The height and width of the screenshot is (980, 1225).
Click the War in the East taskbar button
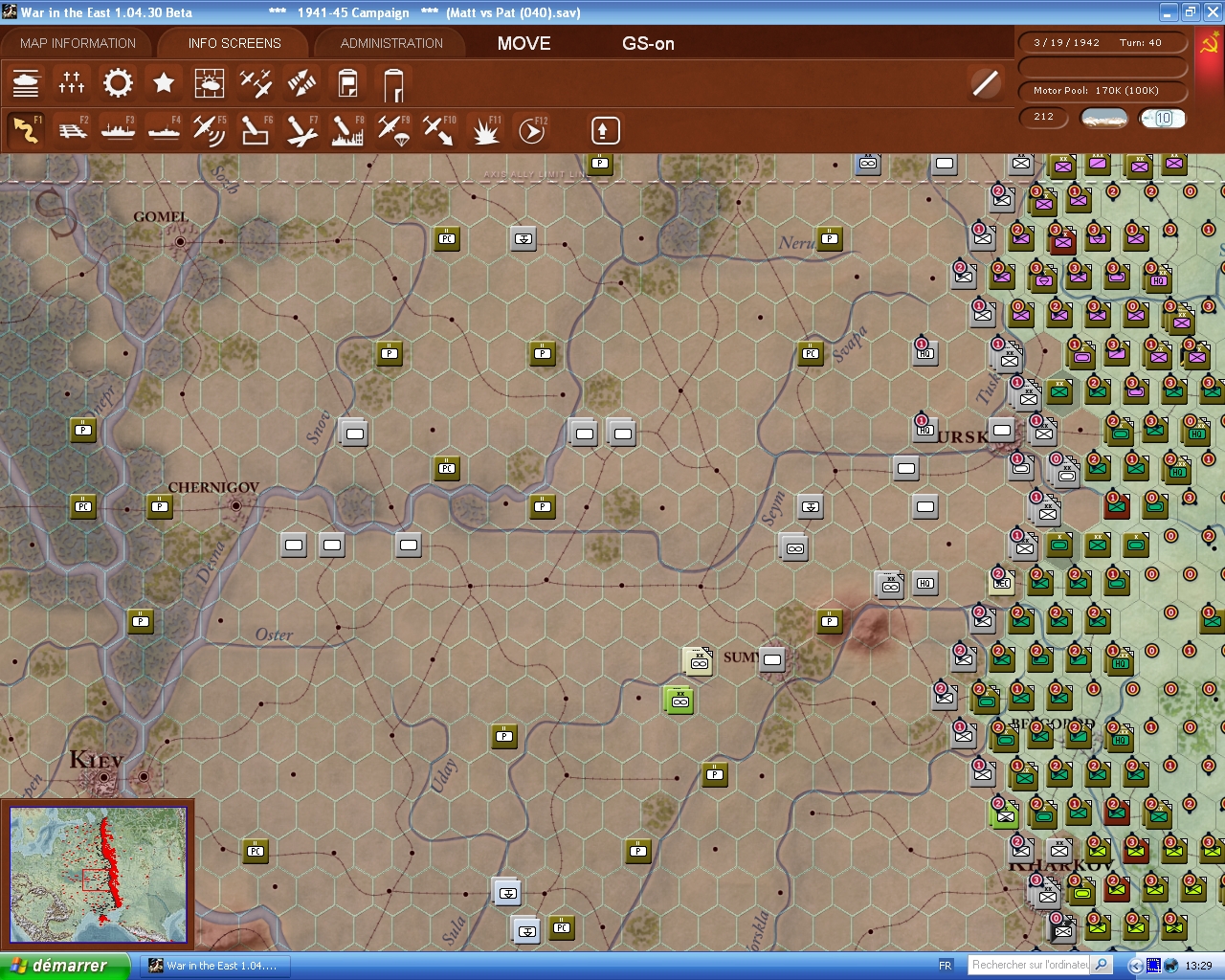[x=213, y=966]
